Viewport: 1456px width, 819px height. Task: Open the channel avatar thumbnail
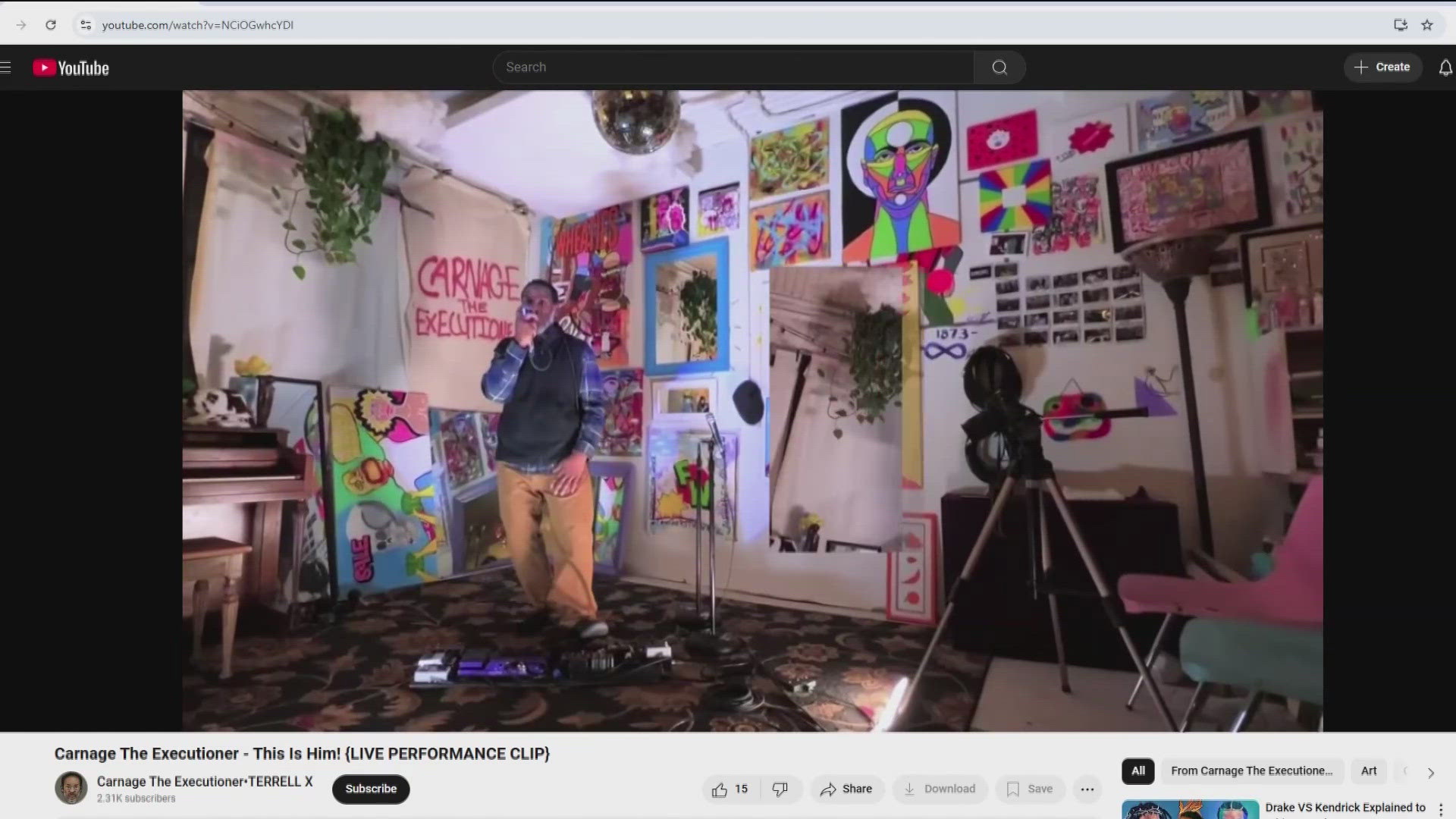[71, 789]
